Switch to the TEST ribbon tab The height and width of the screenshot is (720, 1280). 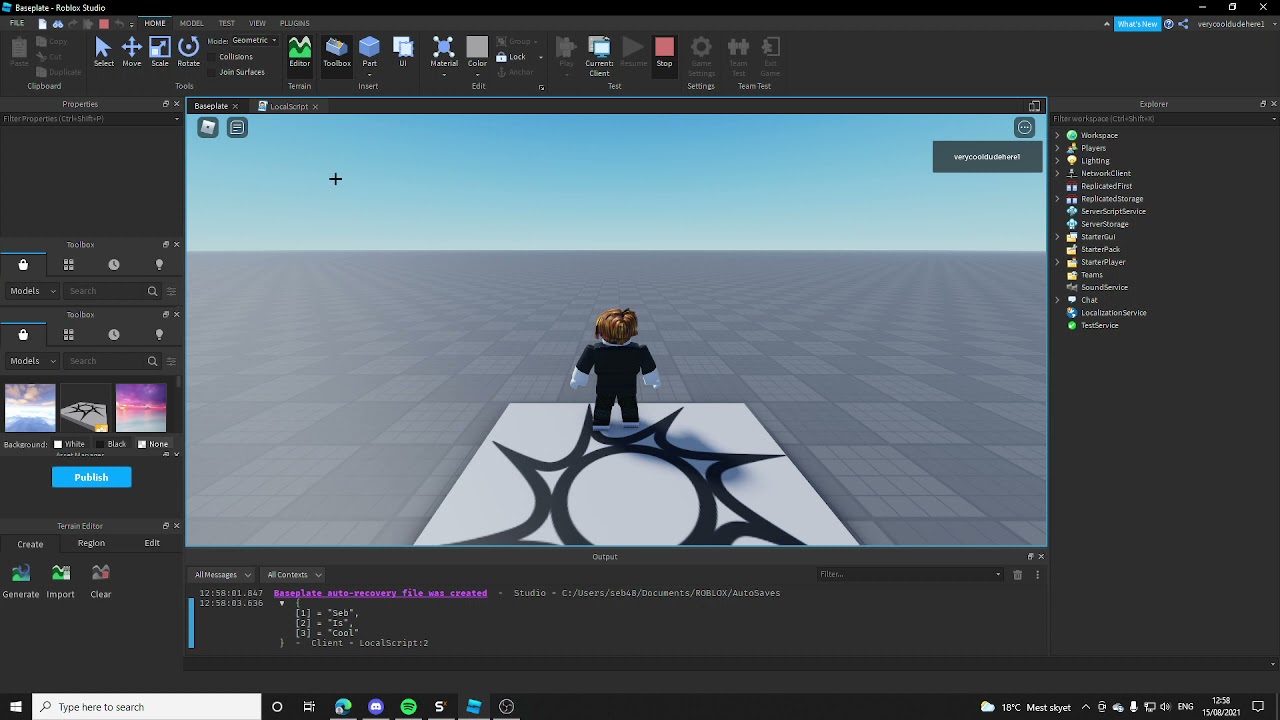tap(227, 23)
